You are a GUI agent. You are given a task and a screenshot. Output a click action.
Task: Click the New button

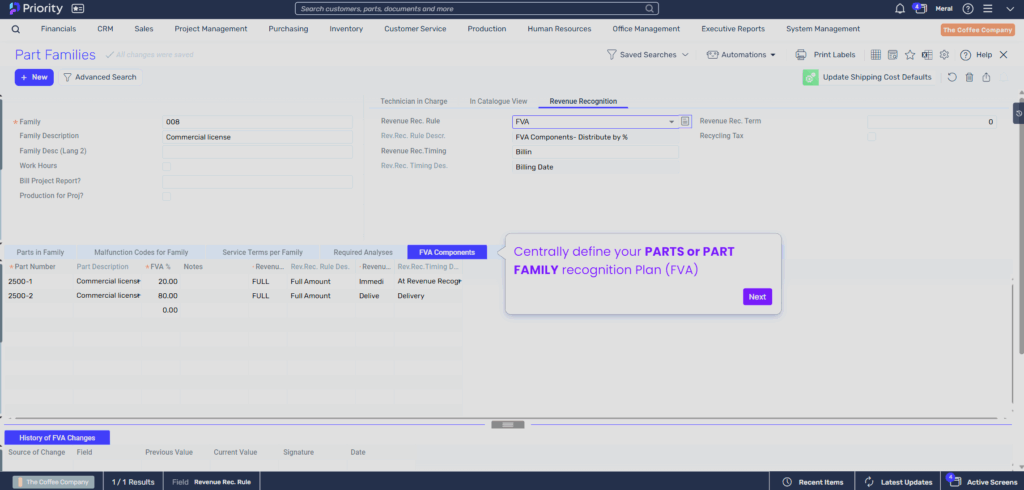coord(34,77)
